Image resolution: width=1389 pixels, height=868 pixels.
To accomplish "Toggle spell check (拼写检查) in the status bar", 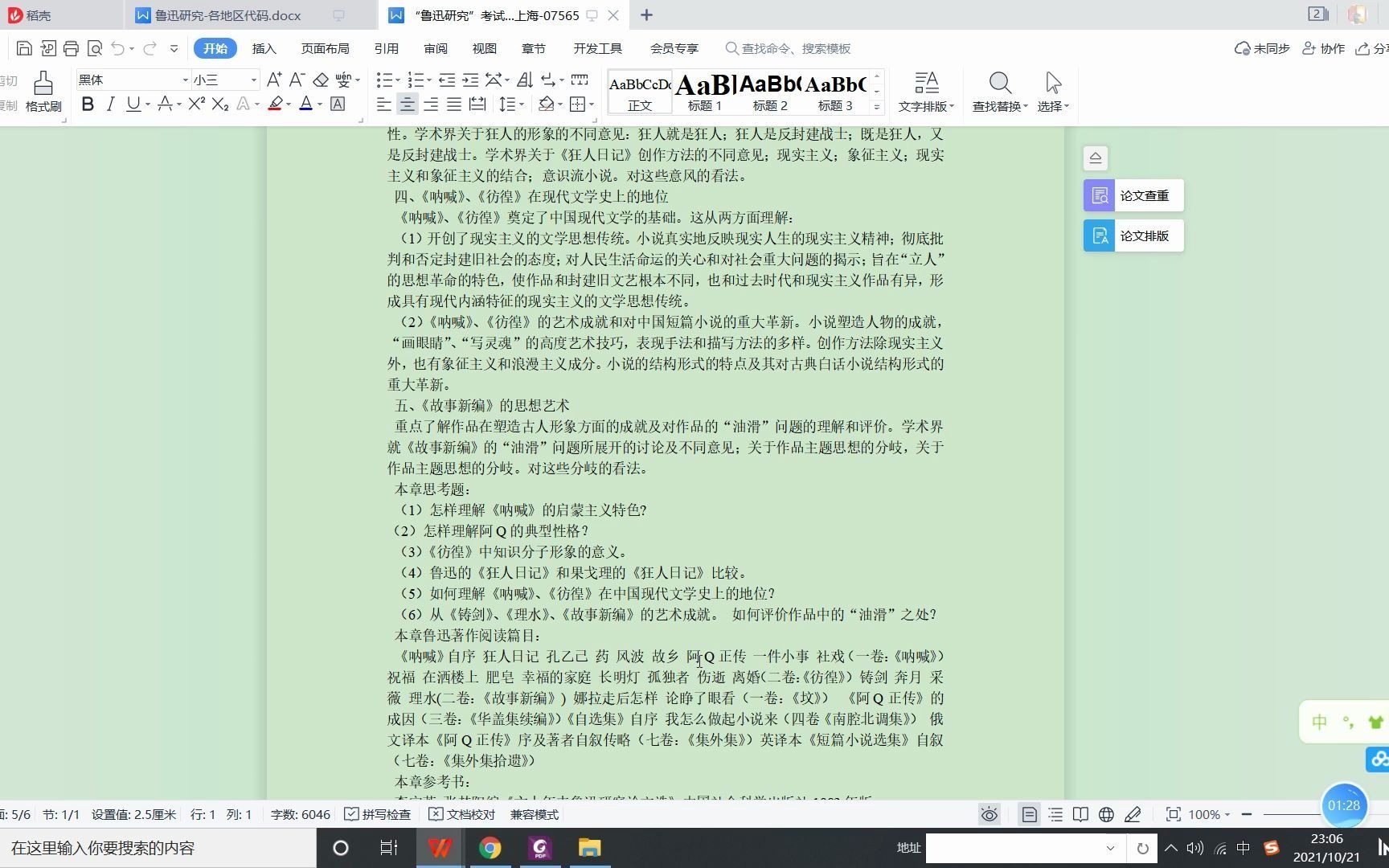I will 378,814.
